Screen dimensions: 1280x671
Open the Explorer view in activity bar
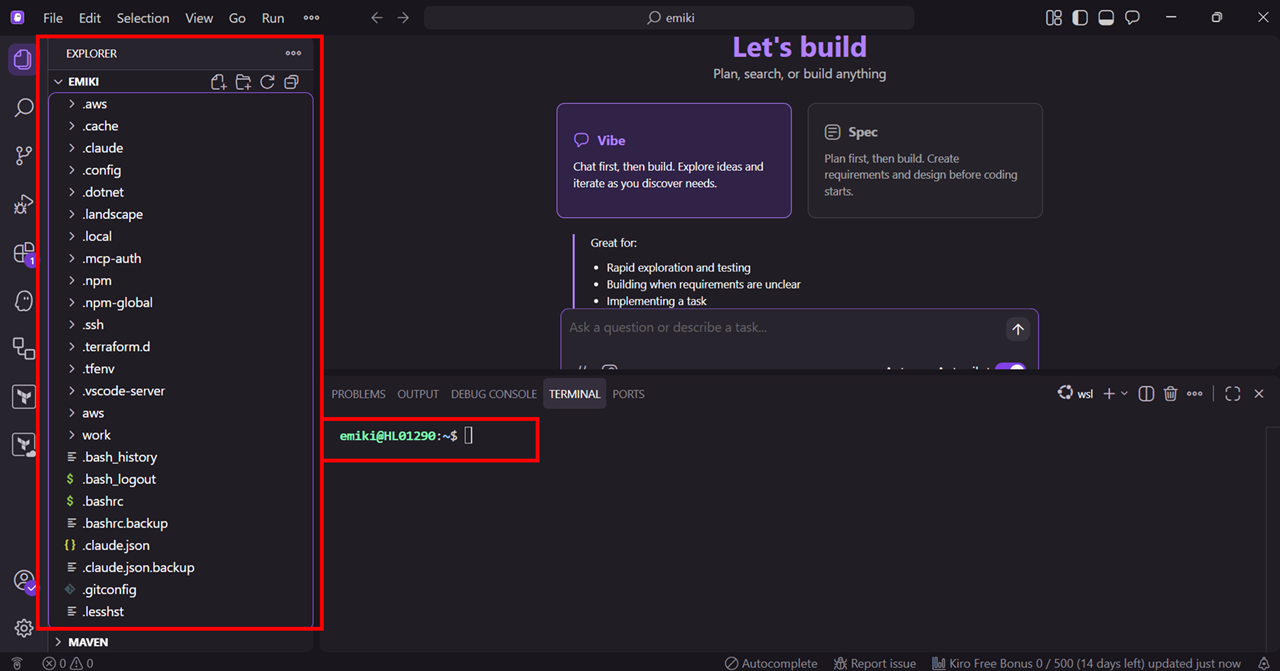23,60
